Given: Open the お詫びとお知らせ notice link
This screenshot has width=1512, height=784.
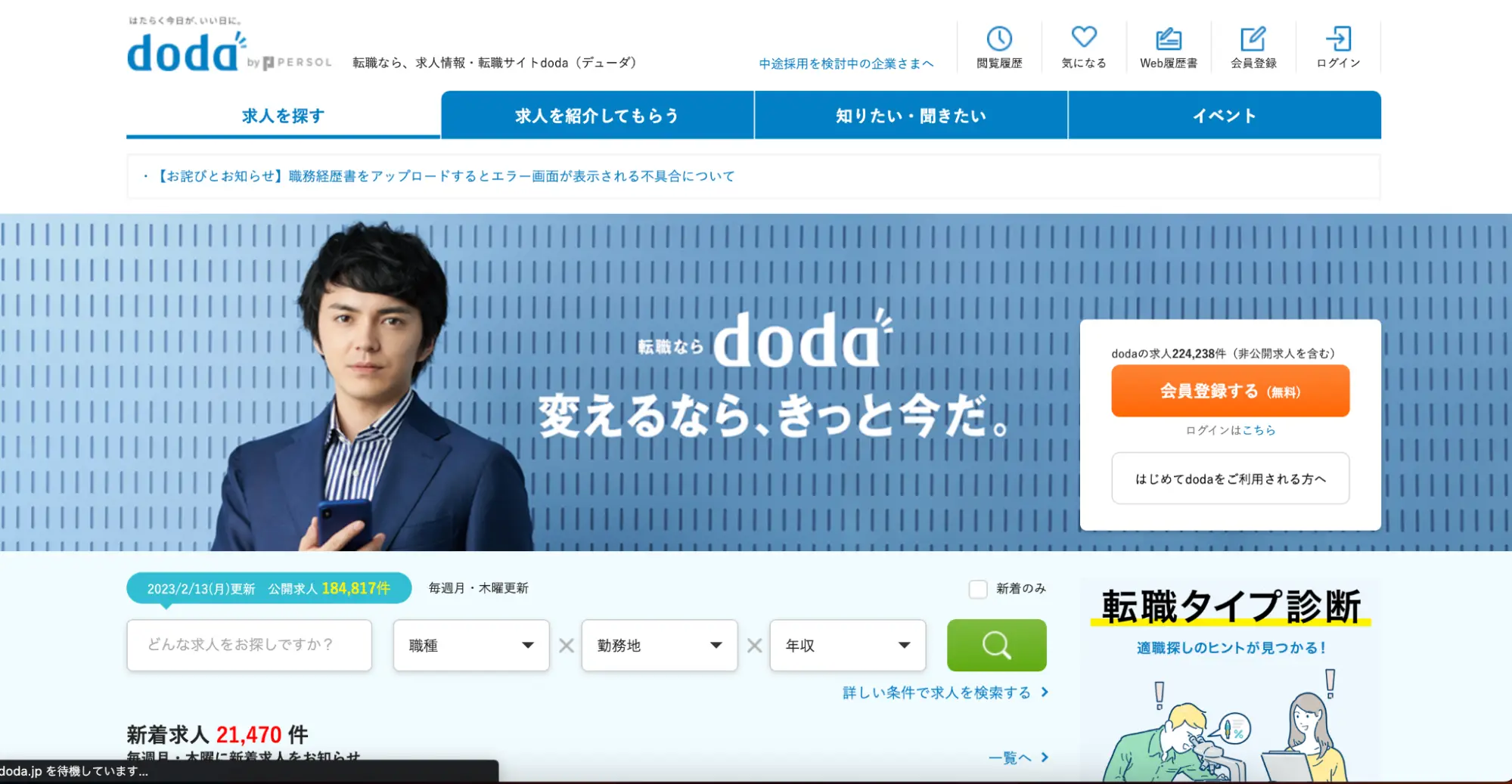Looking at the screenshot, I should pyautogui.click(x=445, y=176).
